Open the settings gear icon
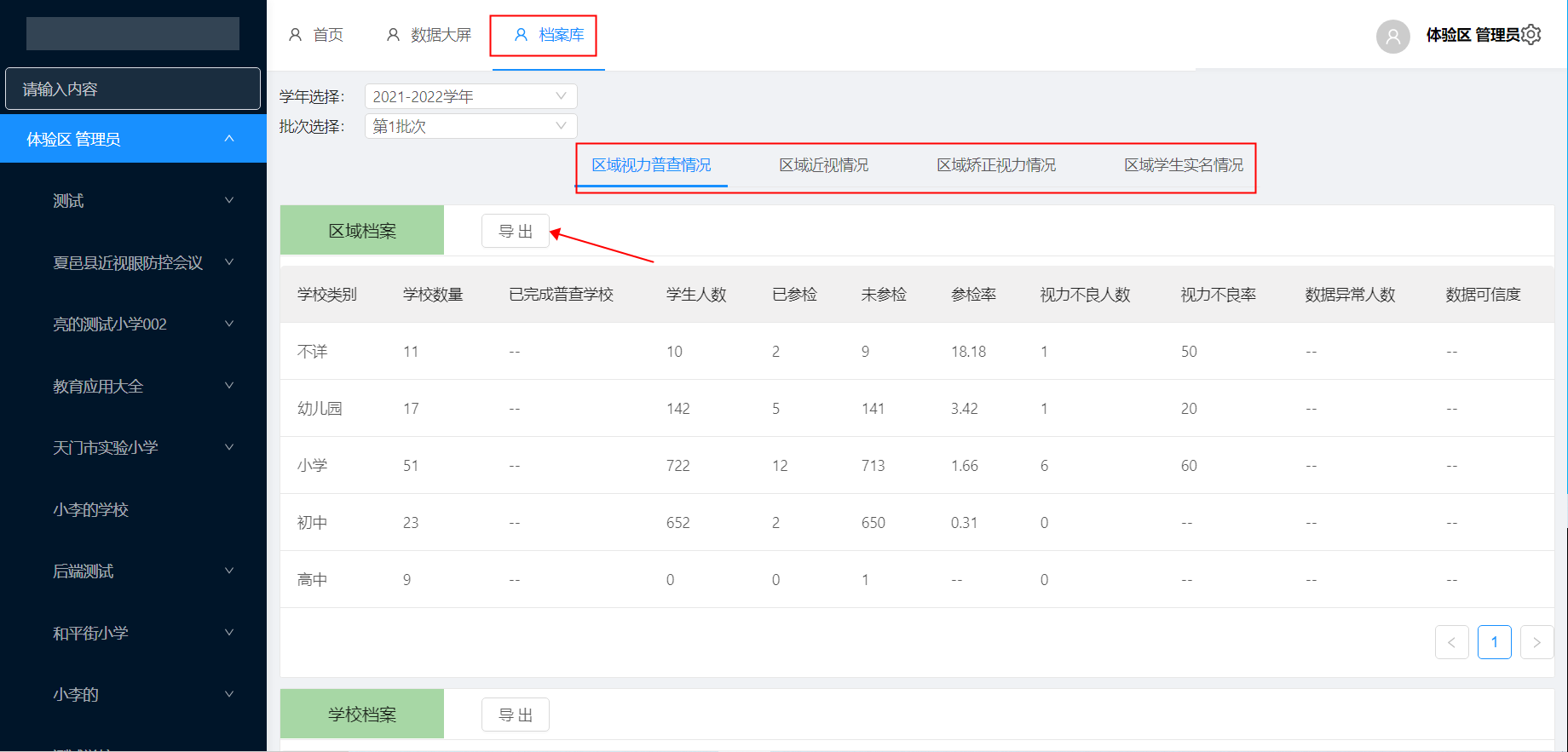This screenshot has height=752, width=1568. (1531, 35)
